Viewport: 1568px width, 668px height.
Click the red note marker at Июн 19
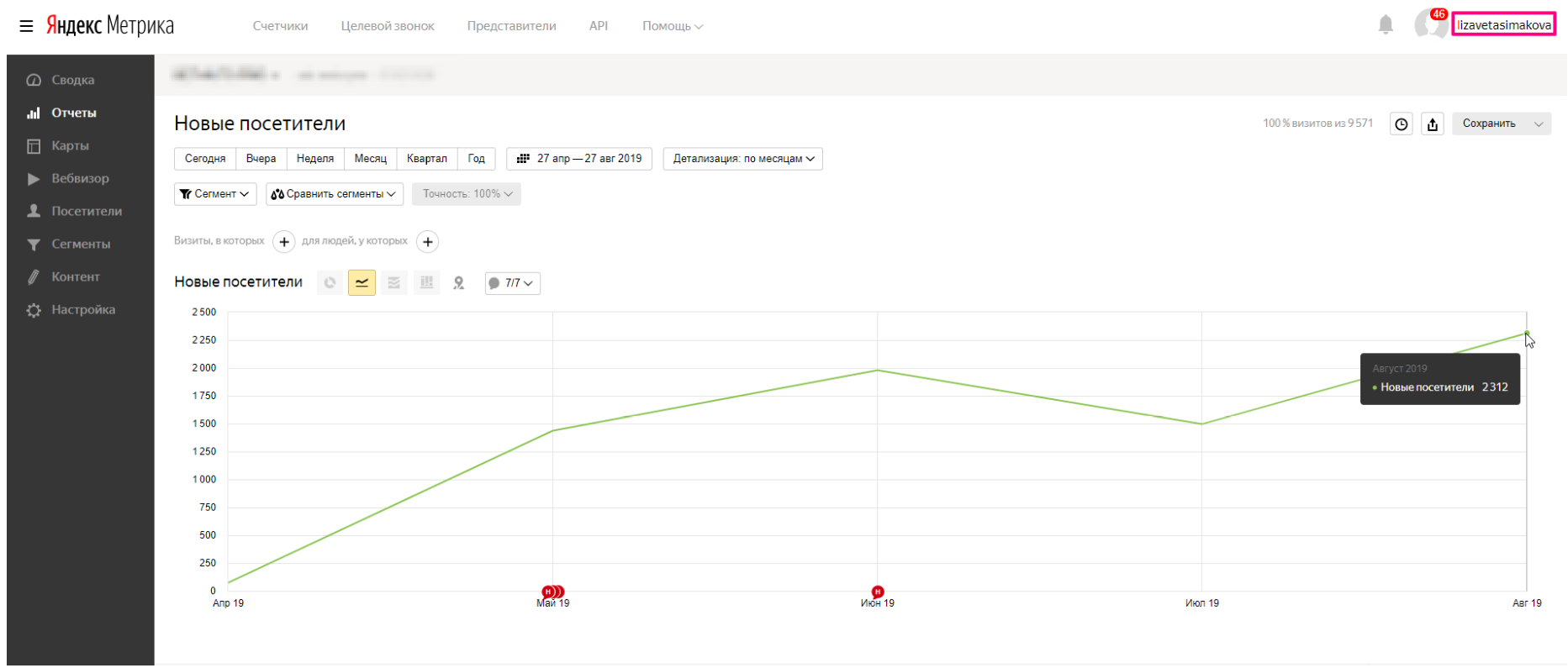pos(878,592)
